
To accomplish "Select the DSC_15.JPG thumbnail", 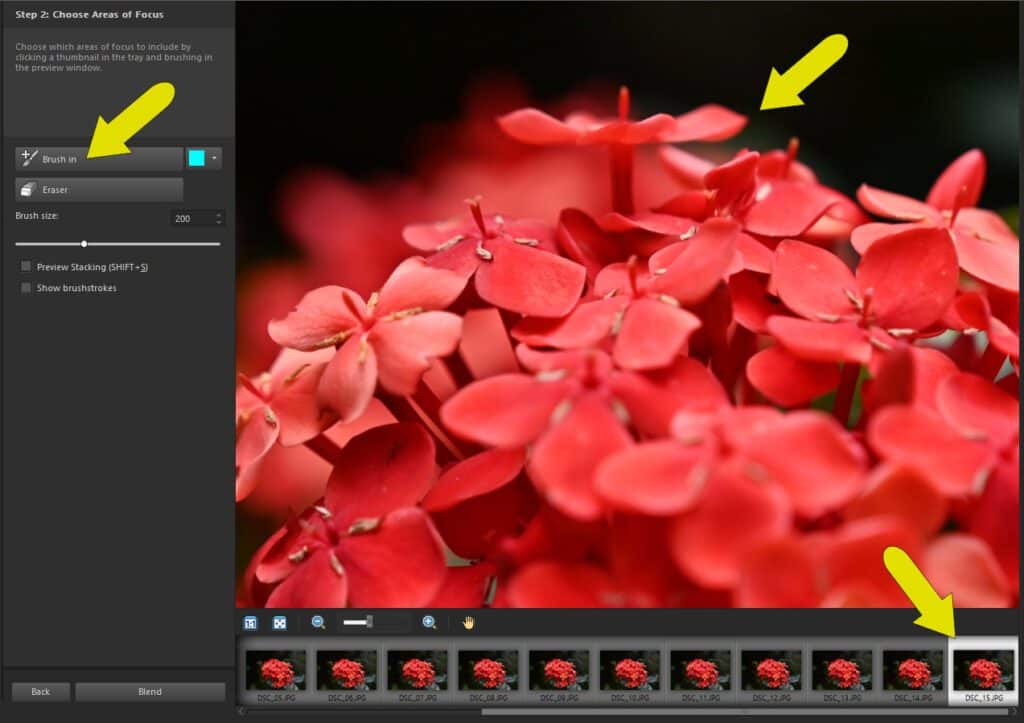I will point(983,670).
